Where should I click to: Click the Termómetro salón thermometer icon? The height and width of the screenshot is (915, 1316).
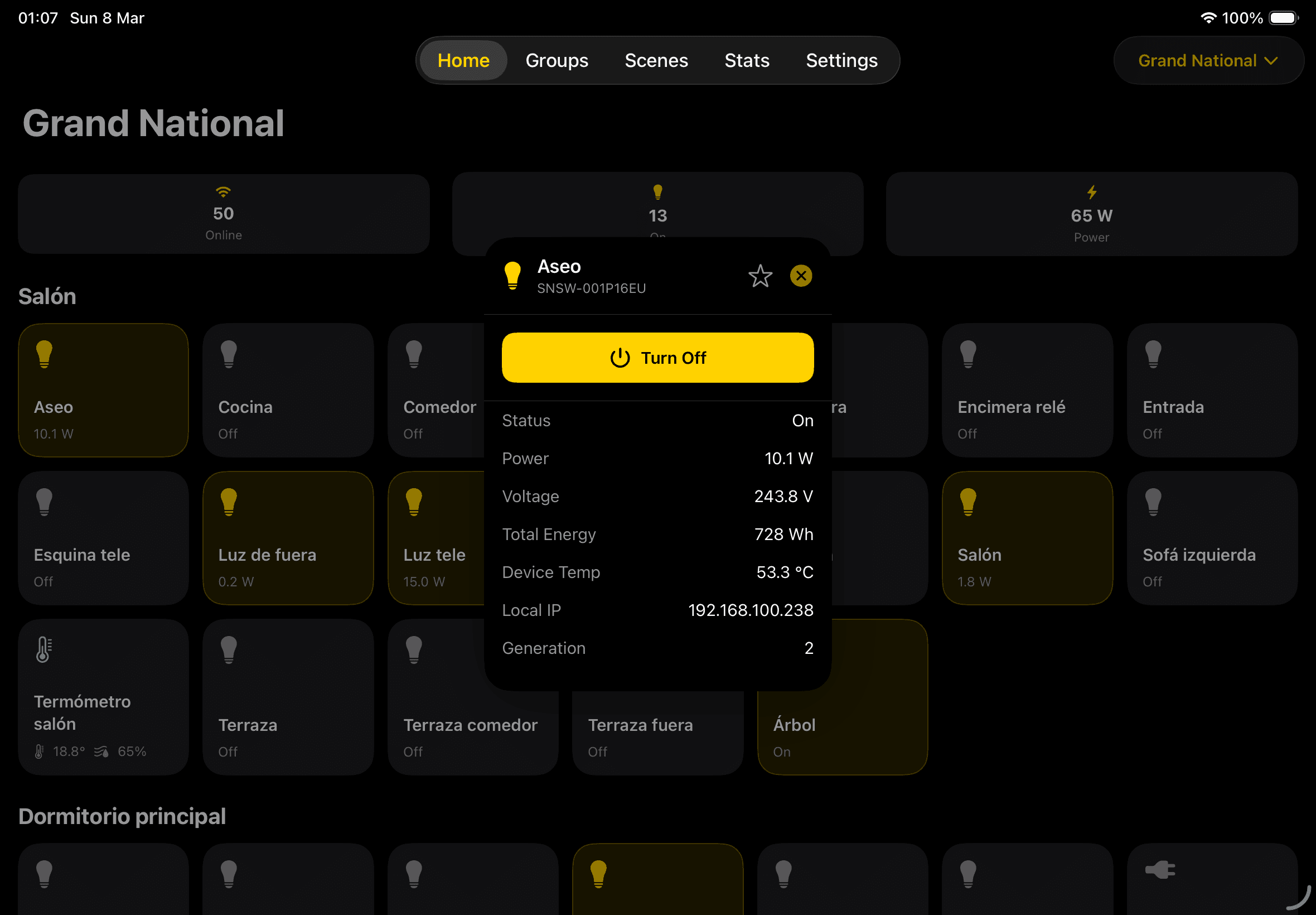(44, 649)
